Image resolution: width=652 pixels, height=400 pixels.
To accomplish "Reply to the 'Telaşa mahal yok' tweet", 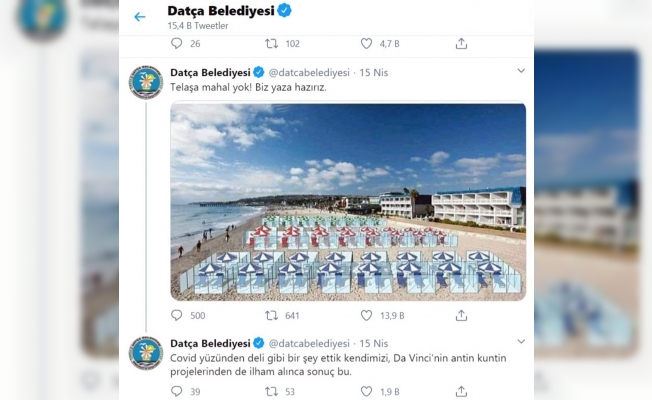I will click(177, 315).
